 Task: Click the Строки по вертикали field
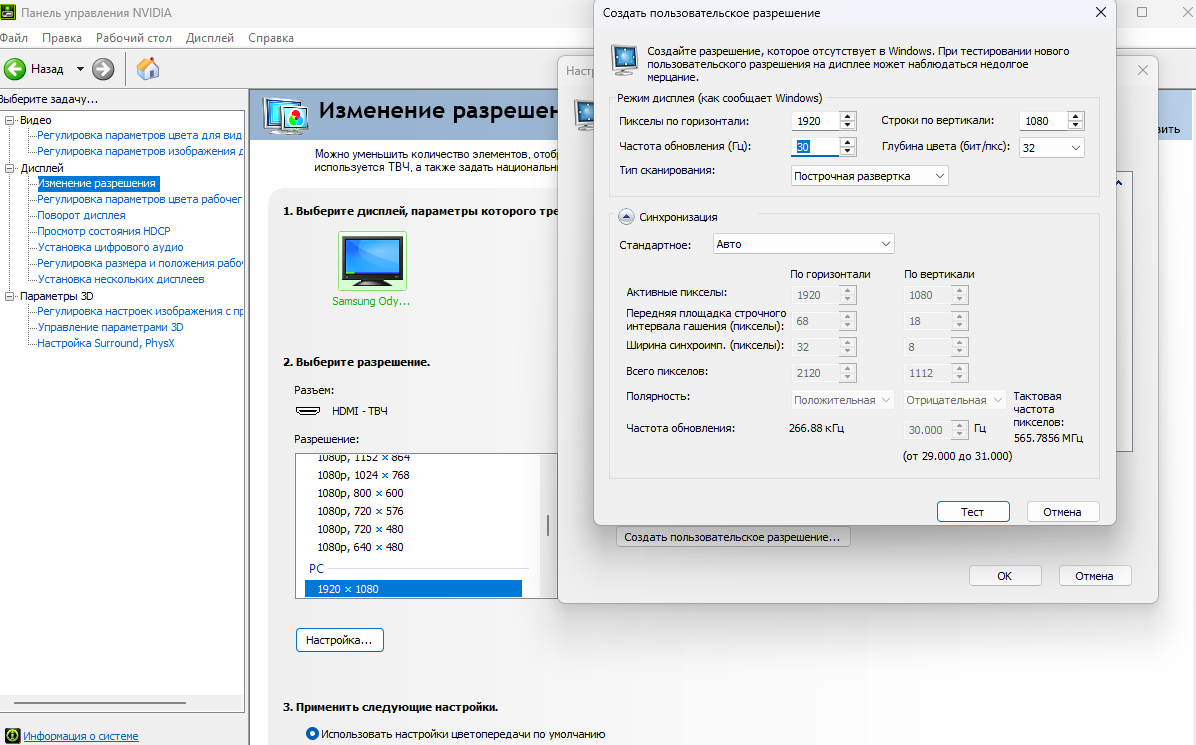pyautogui.click(x=1043, y=120)
